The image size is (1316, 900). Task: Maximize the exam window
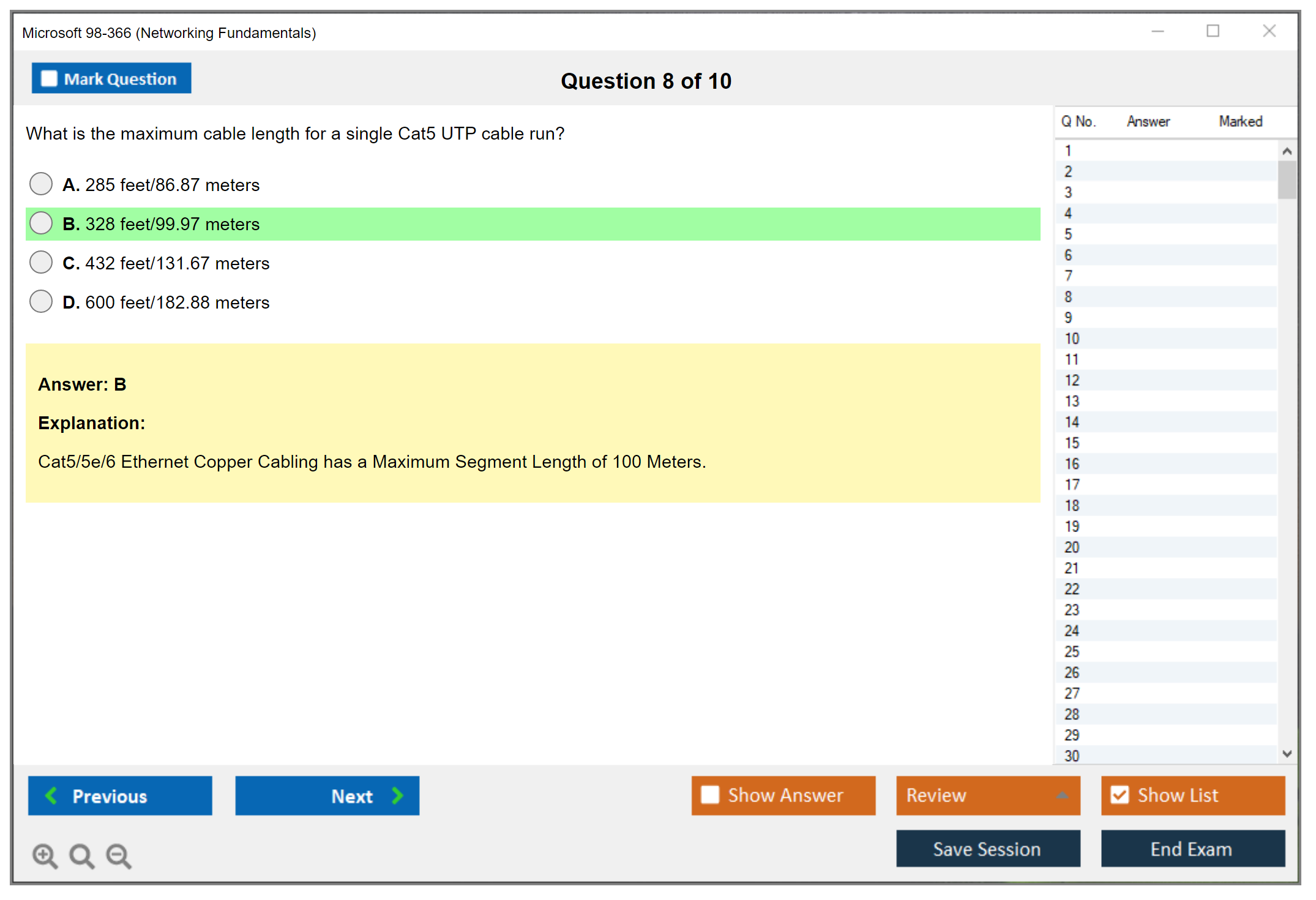click(1213, 31)
